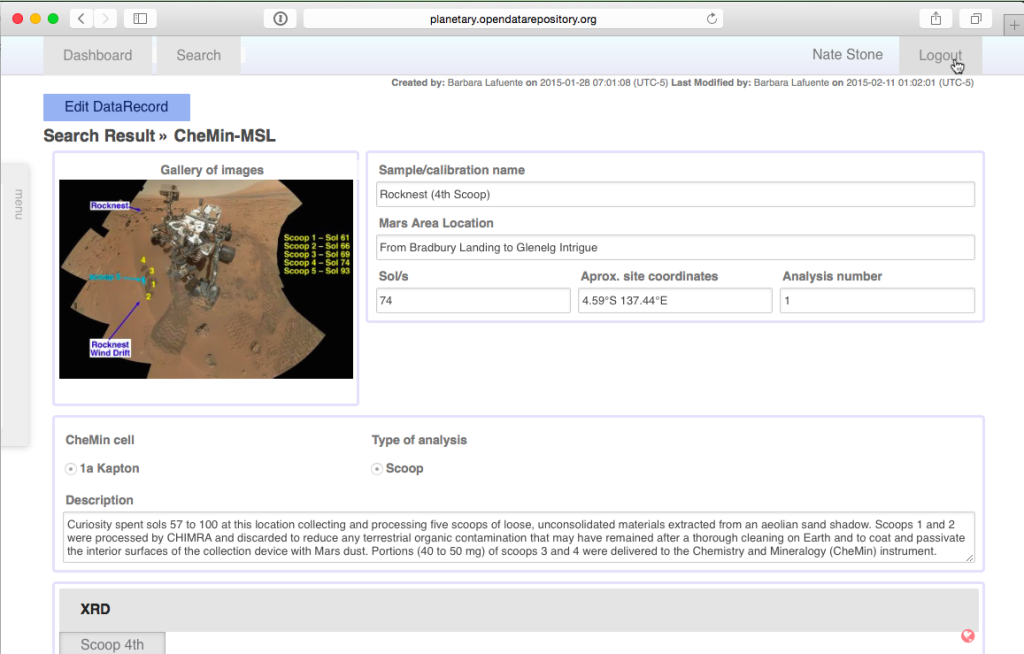The image size is (1024, 654).
Task: Open a new tab with the plus icon
Action: [x=1014, y=21]
